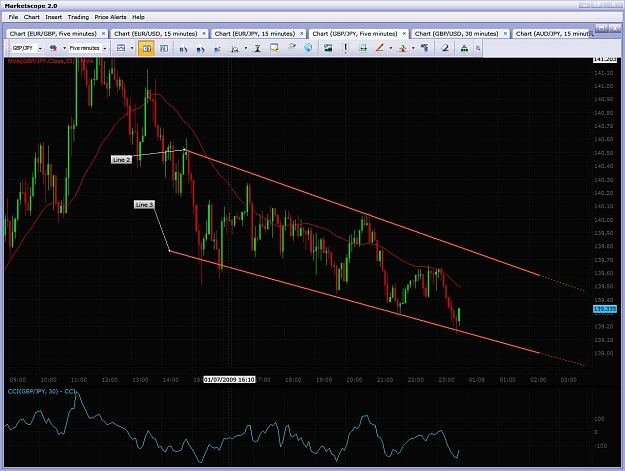Click the 01/07/2009 16:10 date label
This screenshot has height=471, width=625.
pyautogui.click(x=229, y=380)
